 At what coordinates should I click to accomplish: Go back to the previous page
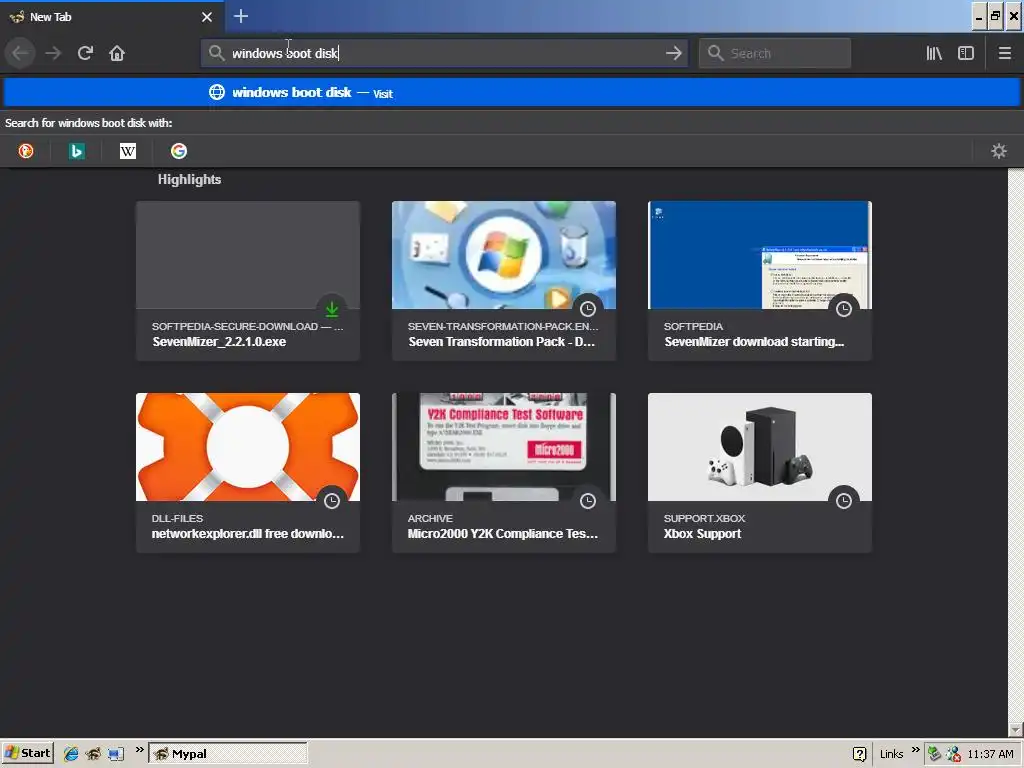[20, 53]
